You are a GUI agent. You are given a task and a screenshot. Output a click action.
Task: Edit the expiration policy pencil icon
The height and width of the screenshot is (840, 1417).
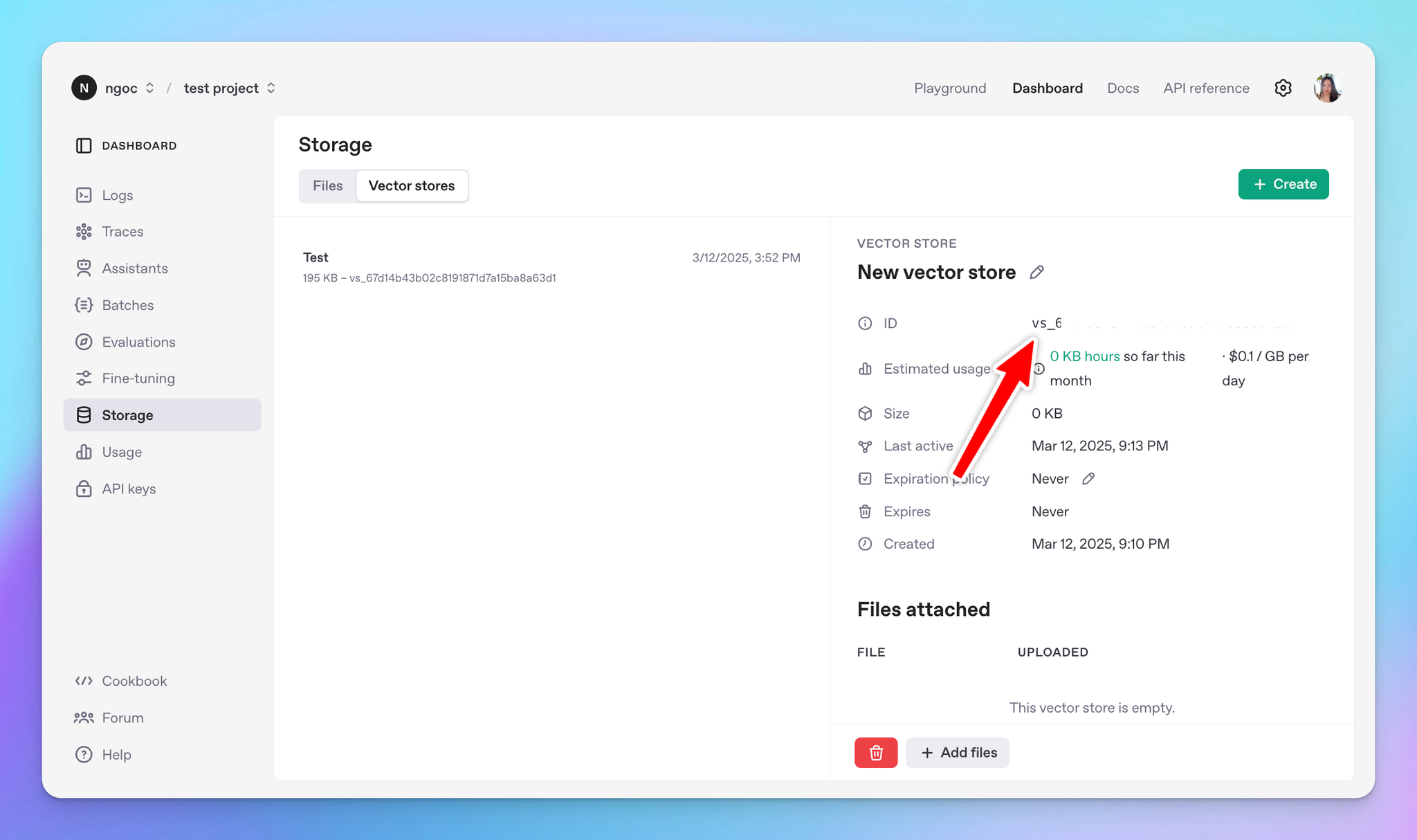click(1088, 479)
